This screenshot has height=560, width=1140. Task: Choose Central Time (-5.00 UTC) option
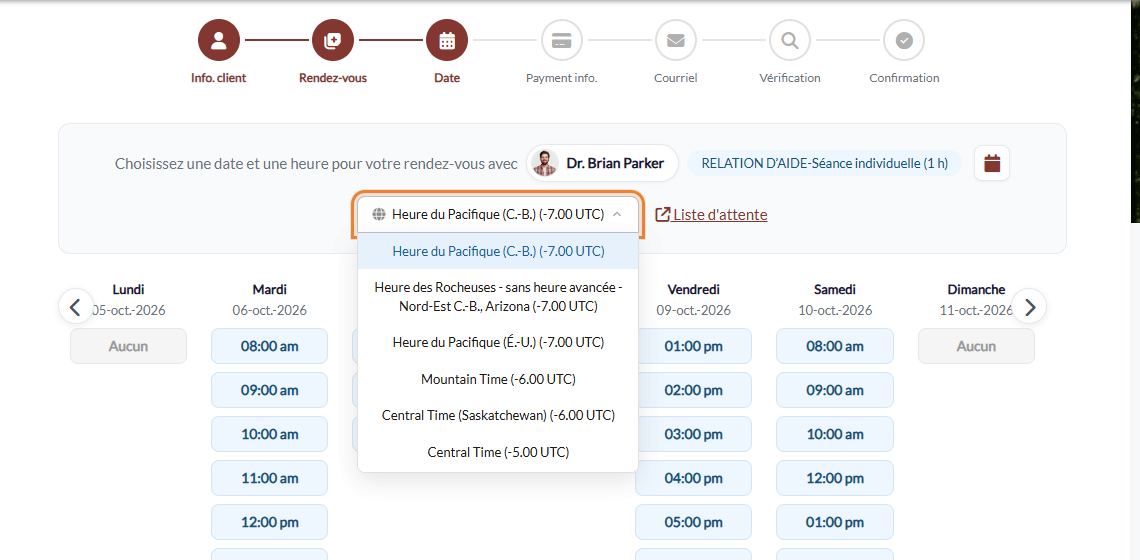point(498,452)
